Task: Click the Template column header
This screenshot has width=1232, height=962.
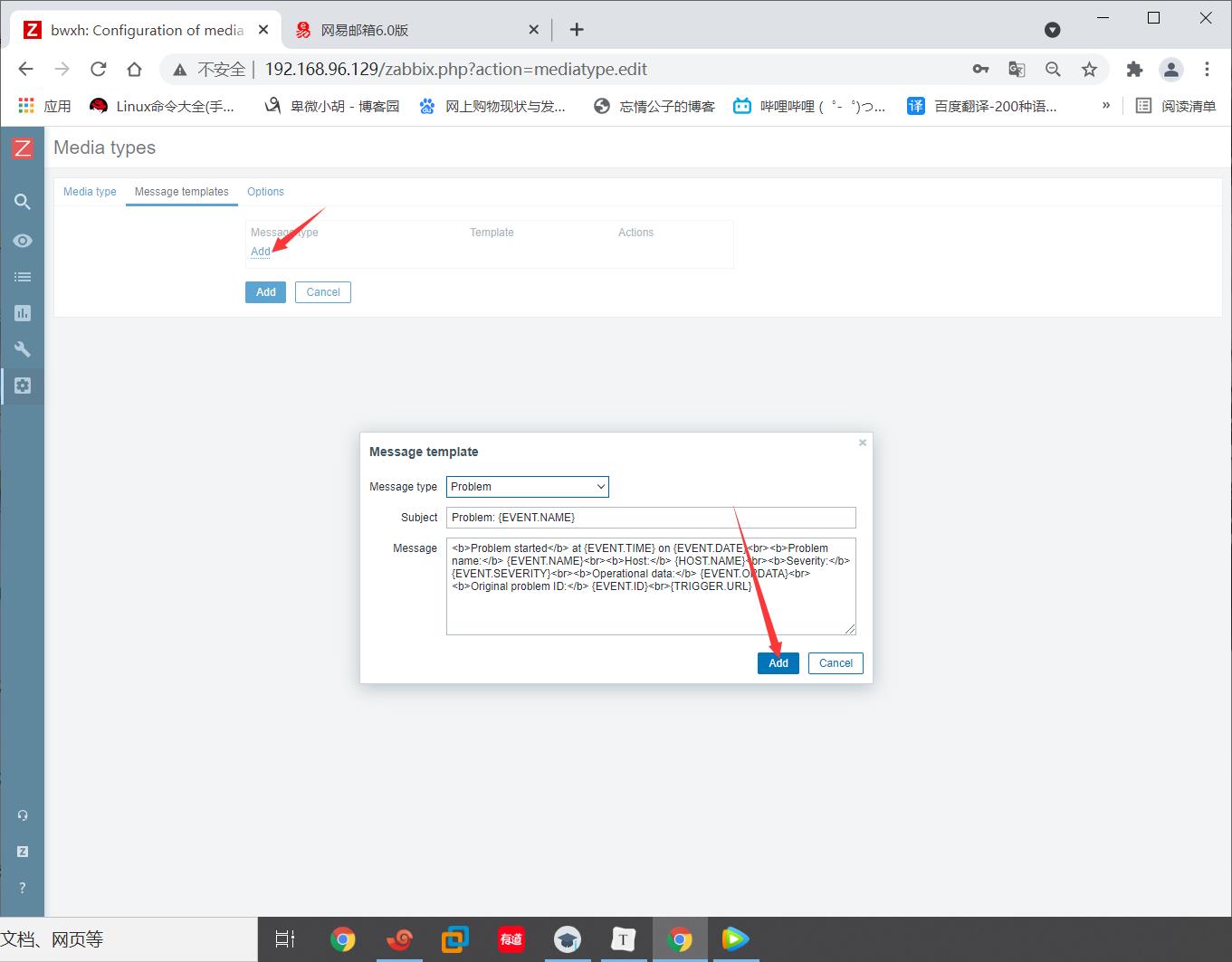Action: [x=492, y=233]
